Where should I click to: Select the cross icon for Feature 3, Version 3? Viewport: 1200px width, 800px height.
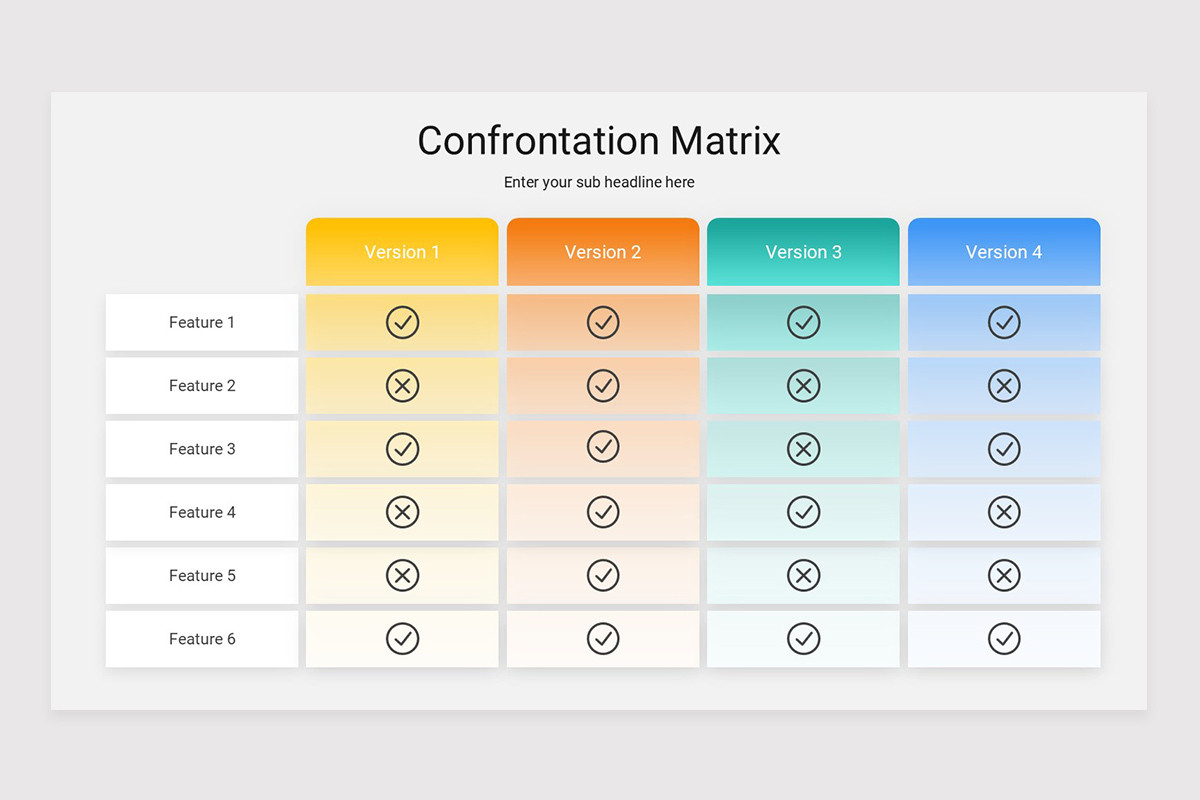[x=804, y=449]
